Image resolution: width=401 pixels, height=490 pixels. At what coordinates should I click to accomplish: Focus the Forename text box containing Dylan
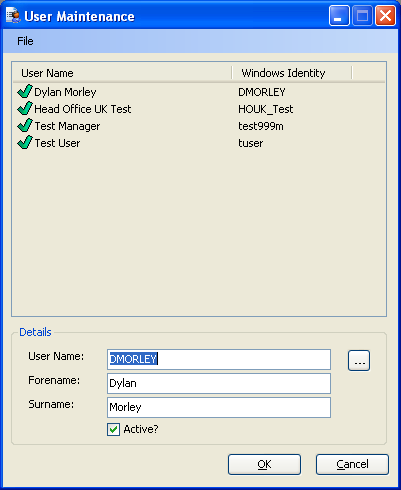point(219,383)
